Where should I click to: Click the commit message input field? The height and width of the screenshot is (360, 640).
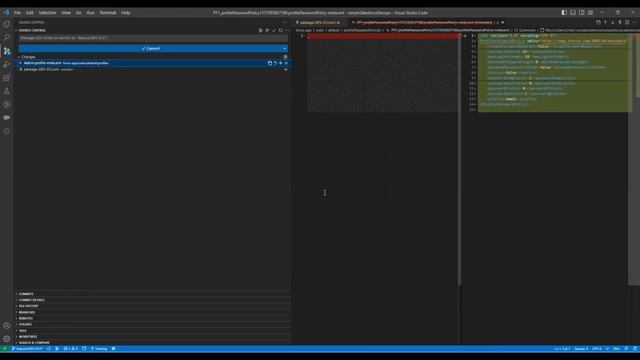(153, 38)
